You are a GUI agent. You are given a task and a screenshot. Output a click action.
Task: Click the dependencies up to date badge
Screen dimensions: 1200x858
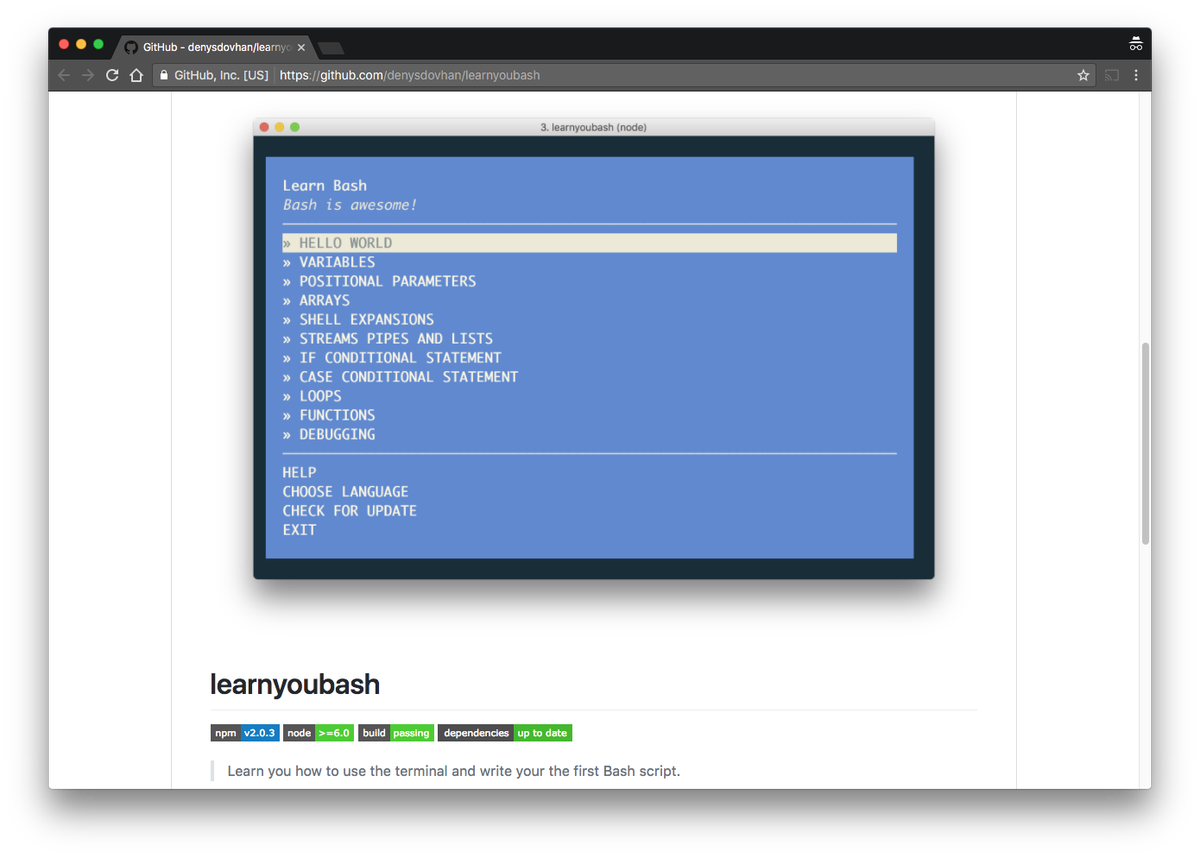(x=505, y=733)
